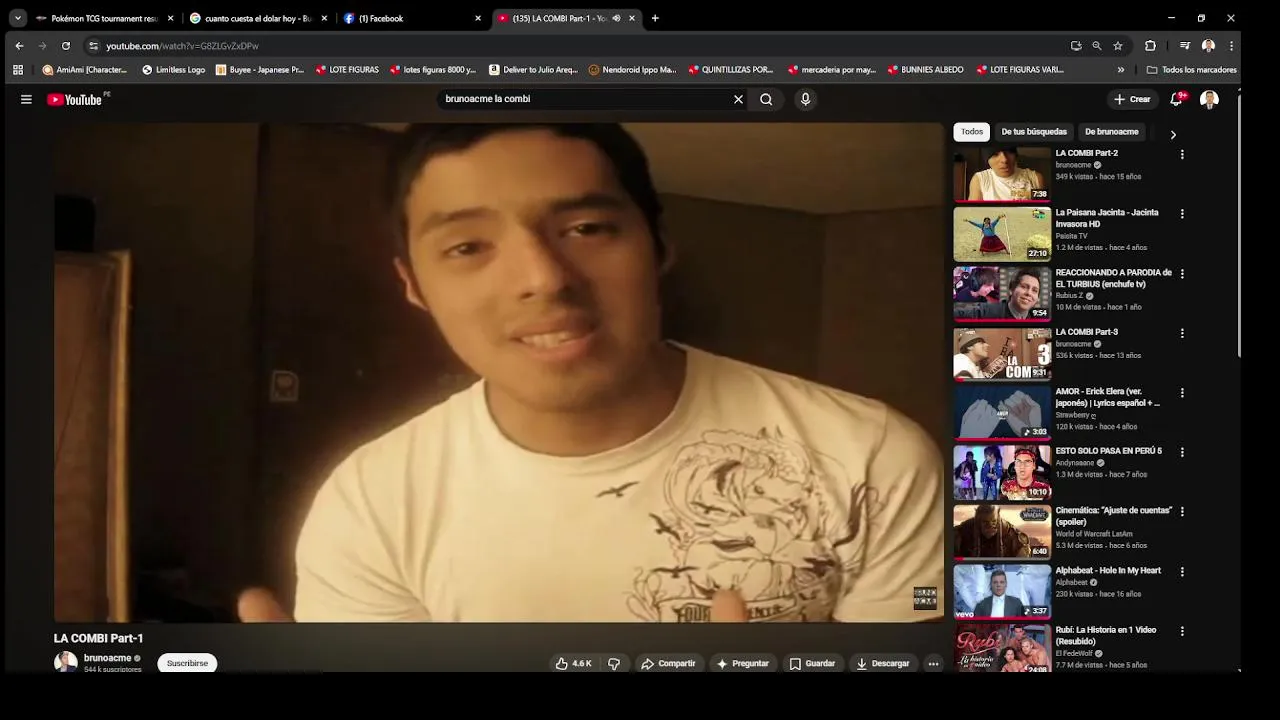Viewport: 1280px width, 720px height.
Task: Open Limitless Logo bookmark
Action: coord(174,70)
